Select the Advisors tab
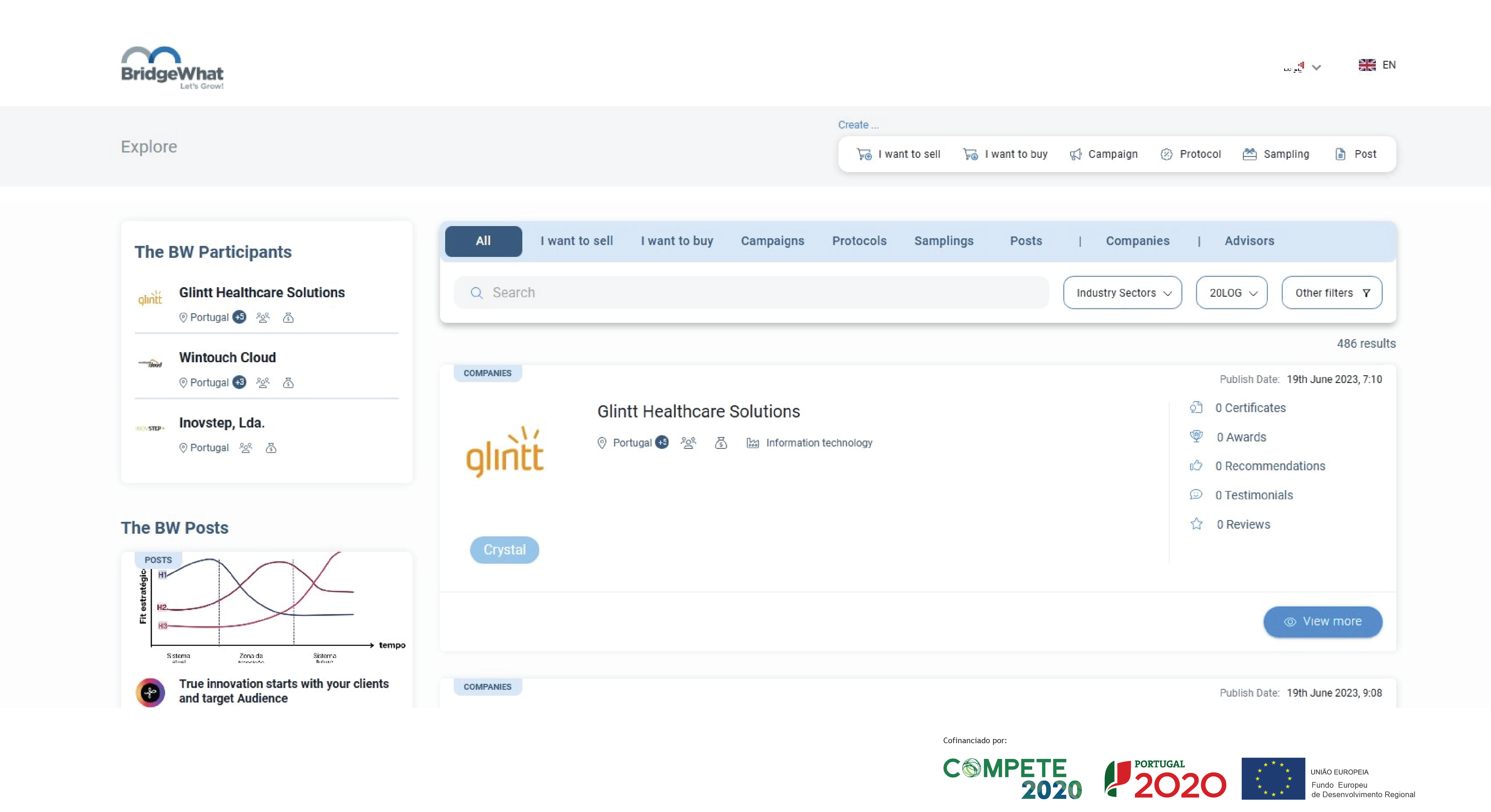 tap(1249, 241)
